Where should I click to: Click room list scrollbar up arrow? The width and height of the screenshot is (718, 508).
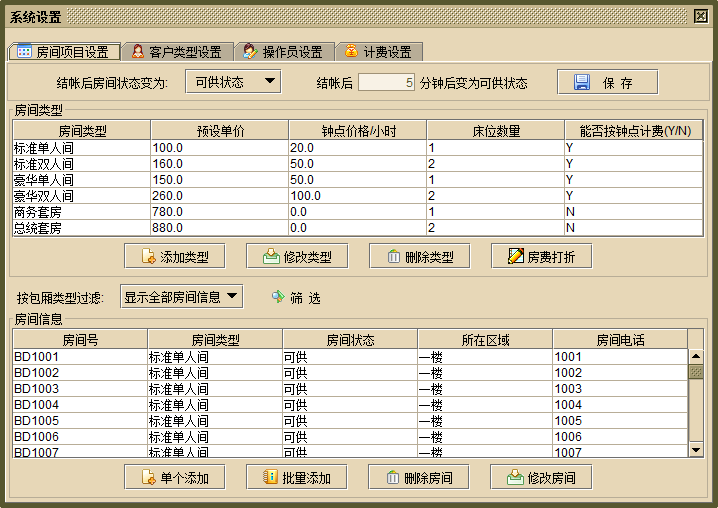click(696, 356)
